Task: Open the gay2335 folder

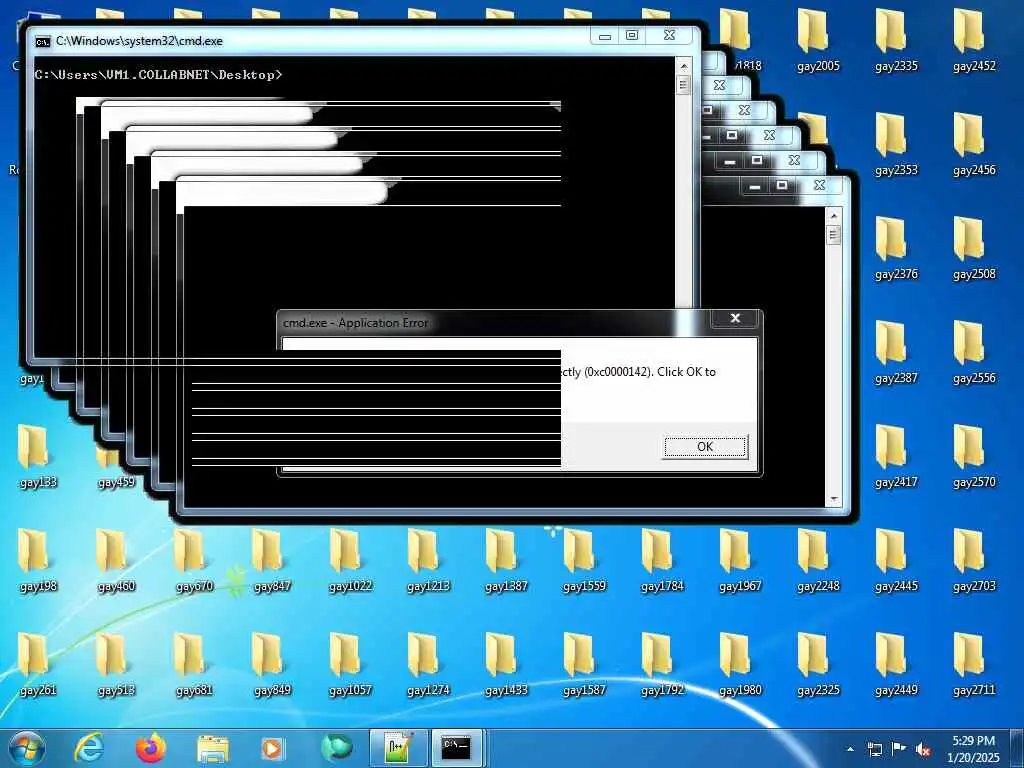Action: [x=896, y=40]
